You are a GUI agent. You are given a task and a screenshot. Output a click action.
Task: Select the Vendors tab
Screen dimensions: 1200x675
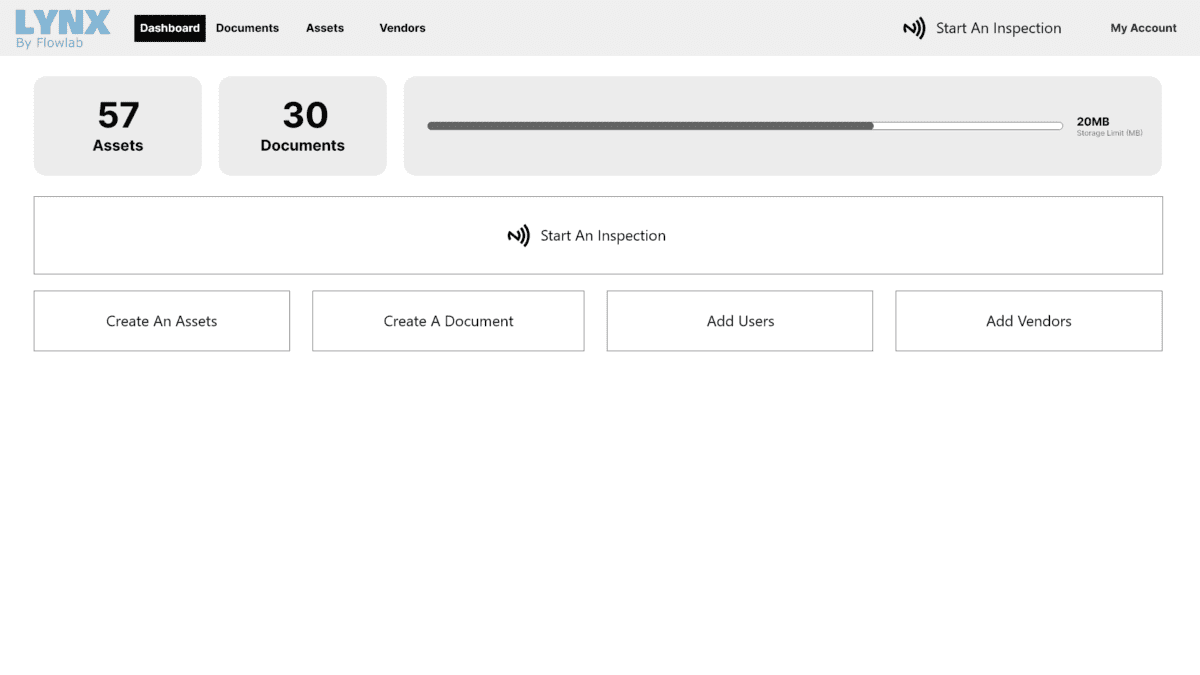(402, 28)
